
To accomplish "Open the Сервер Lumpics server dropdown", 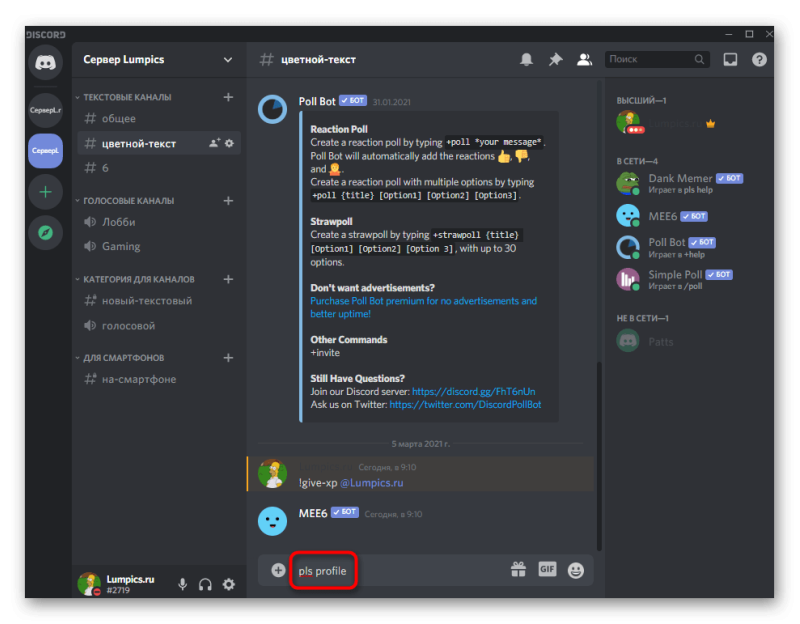I will click(228, 60).
